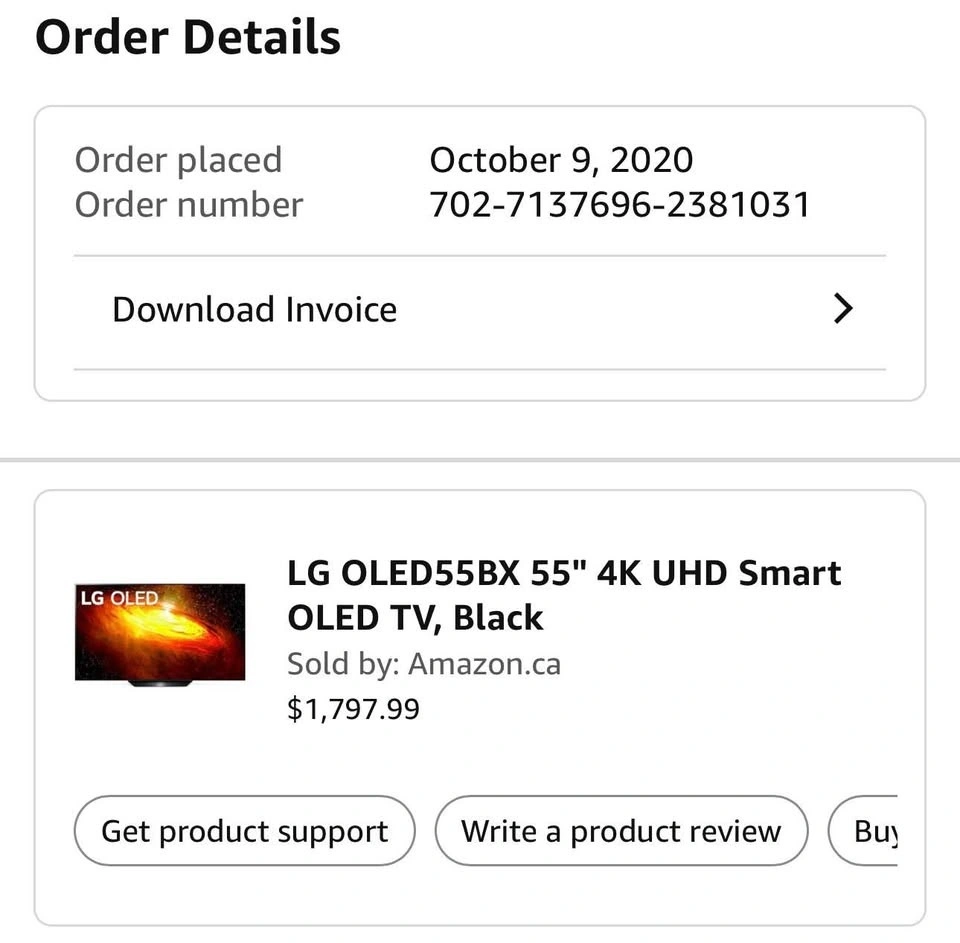The width and height of the screenshot is (960, 943).
Task: Click the October 9, 2020 order date
Action: tap(560, 160)
